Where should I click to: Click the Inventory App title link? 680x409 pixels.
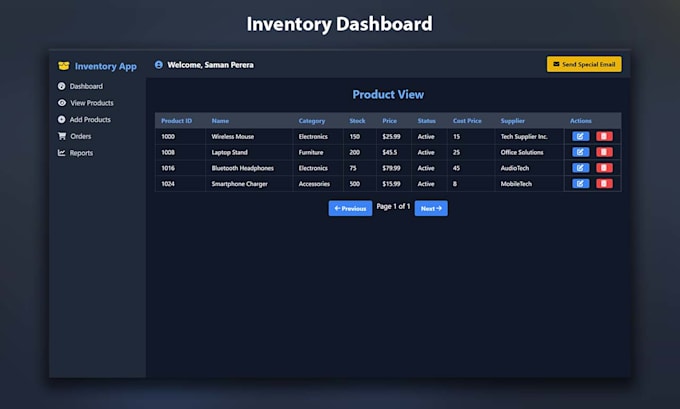pyautogui.click(x=105, y=66)
